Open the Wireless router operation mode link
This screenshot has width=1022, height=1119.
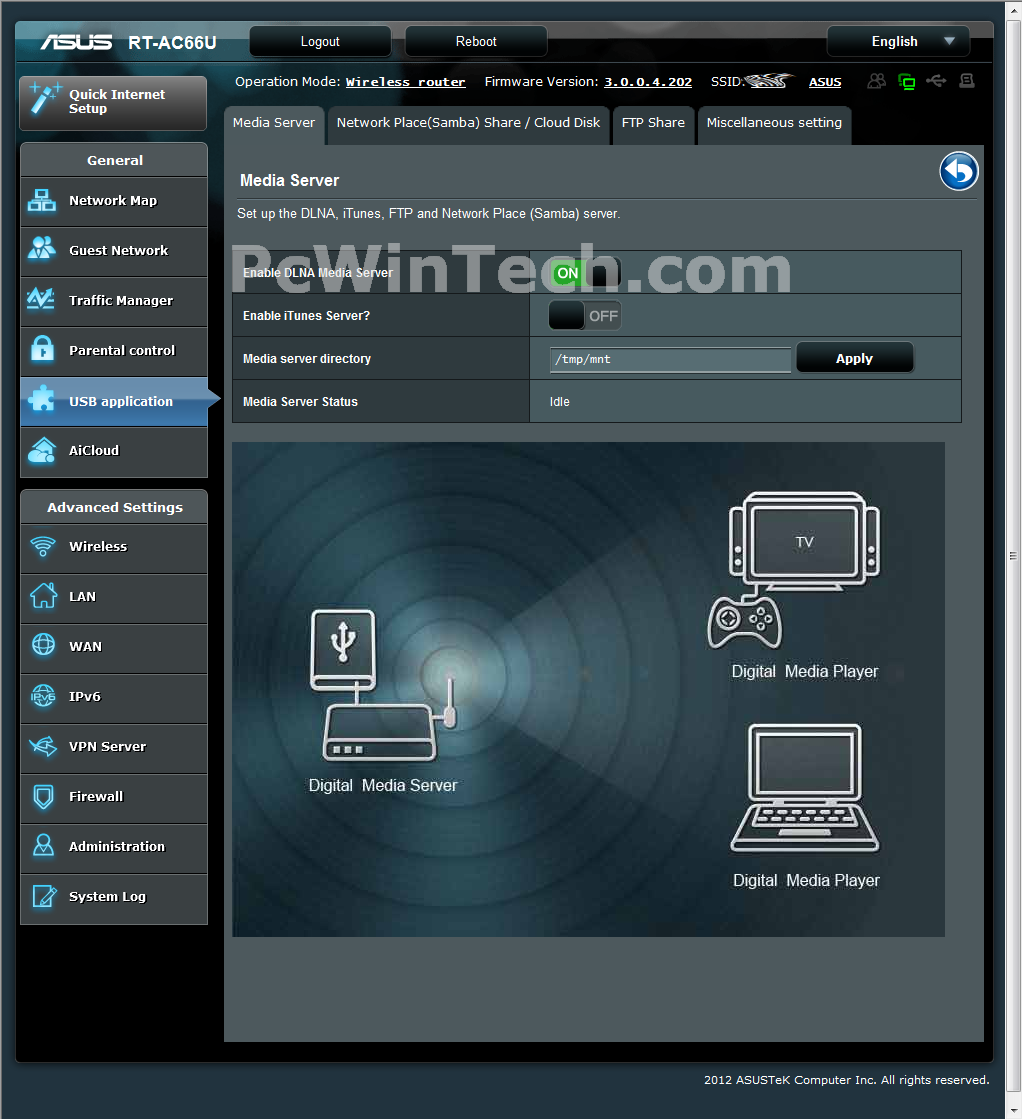coord(405,82)
